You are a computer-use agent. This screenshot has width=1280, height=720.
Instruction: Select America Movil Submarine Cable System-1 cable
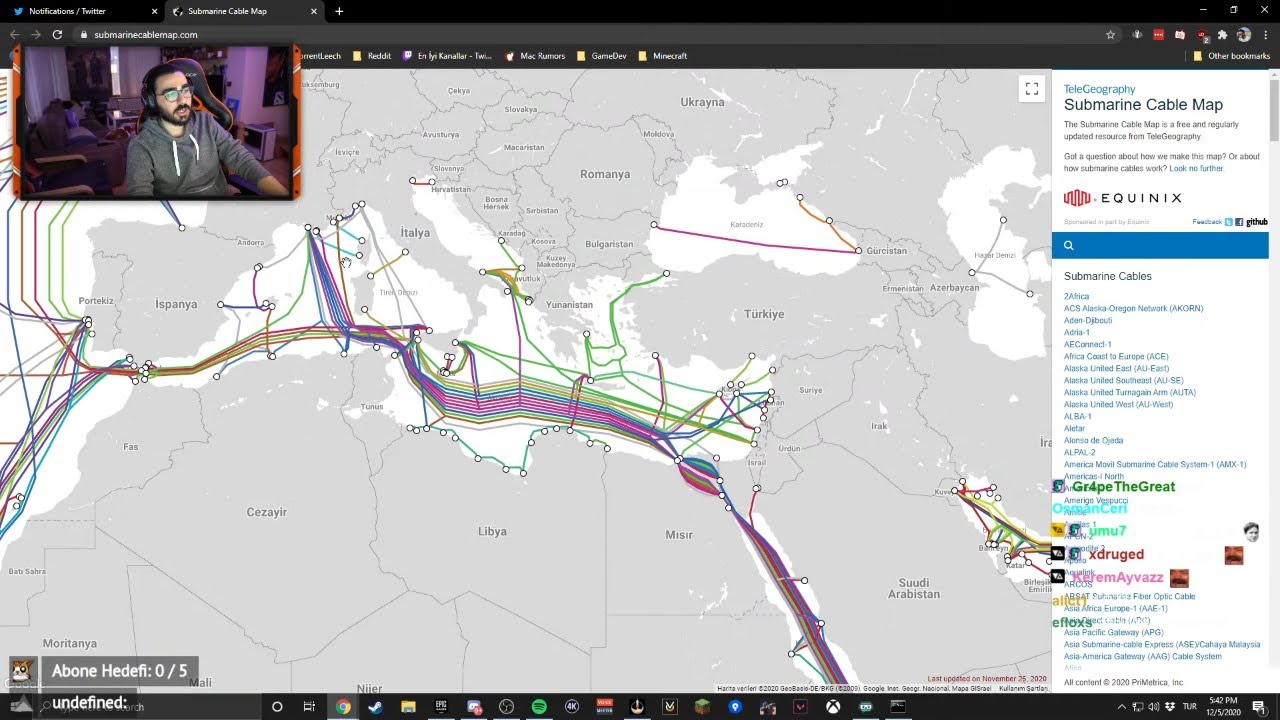(x=1155, y=464)
